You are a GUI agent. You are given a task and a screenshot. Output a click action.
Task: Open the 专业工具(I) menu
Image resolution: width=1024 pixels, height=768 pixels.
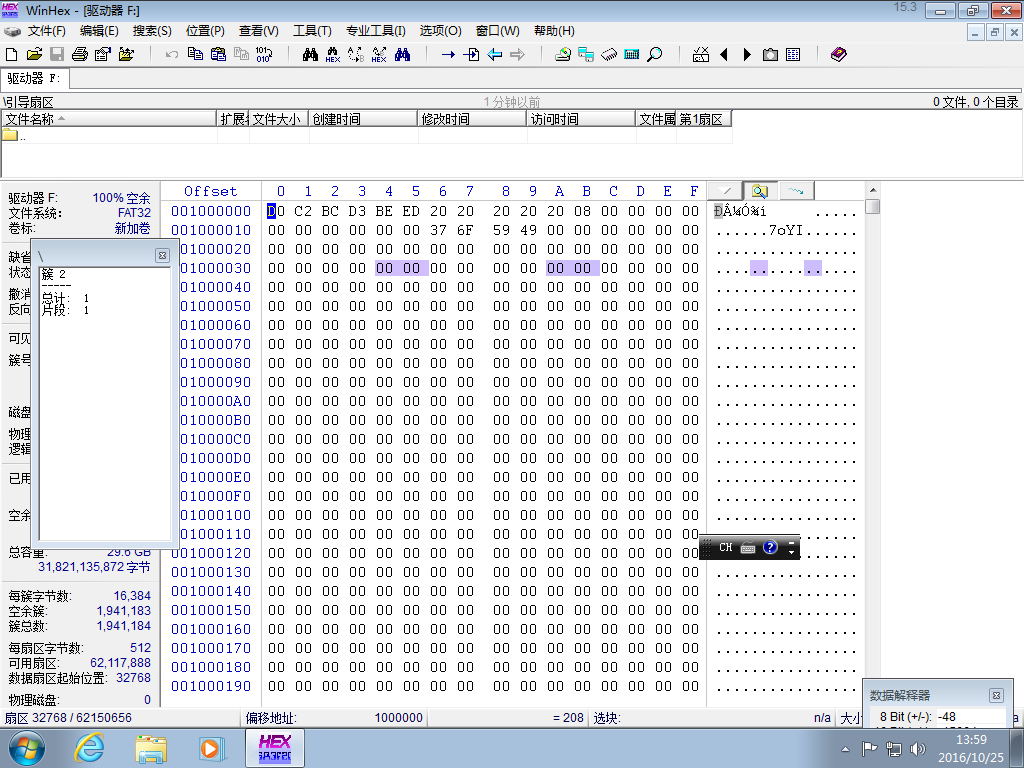pos(376,31)
